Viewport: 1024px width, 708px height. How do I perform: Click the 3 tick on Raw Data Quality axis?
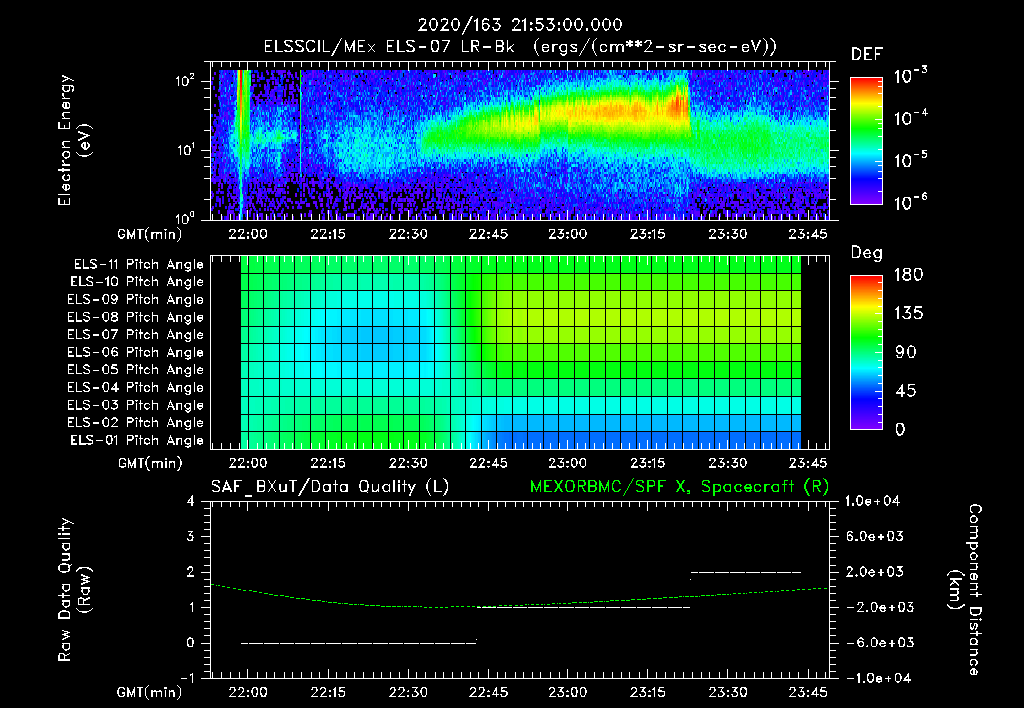tap(191, 537)
